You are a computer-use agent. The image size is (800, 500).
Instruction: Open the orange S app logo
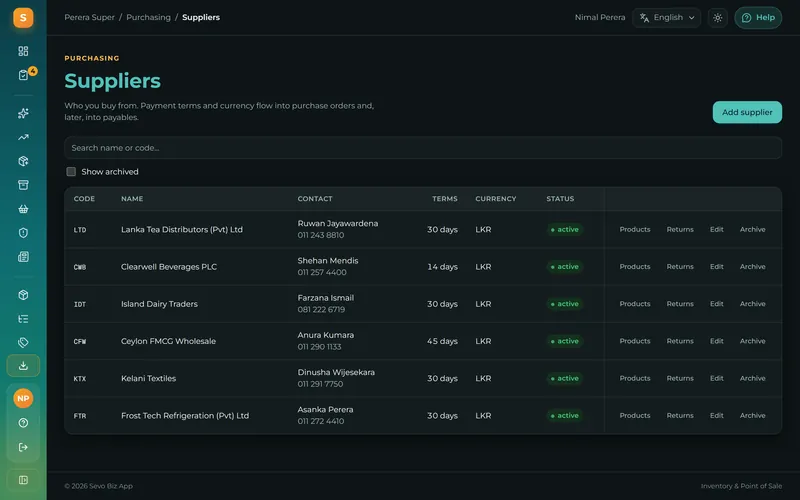(x=23, y=17)
